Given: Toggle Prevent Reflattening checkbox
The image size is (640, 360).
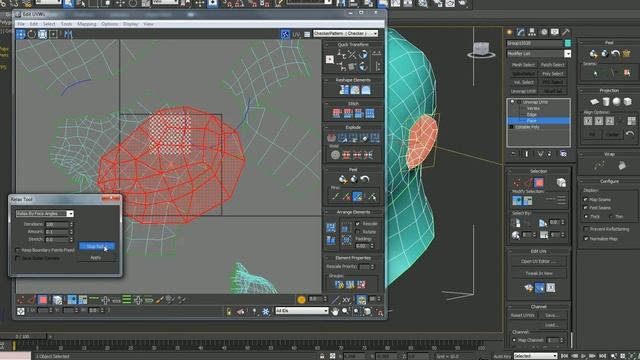Looking at the screenshot, I should click(x=586, y=229).
